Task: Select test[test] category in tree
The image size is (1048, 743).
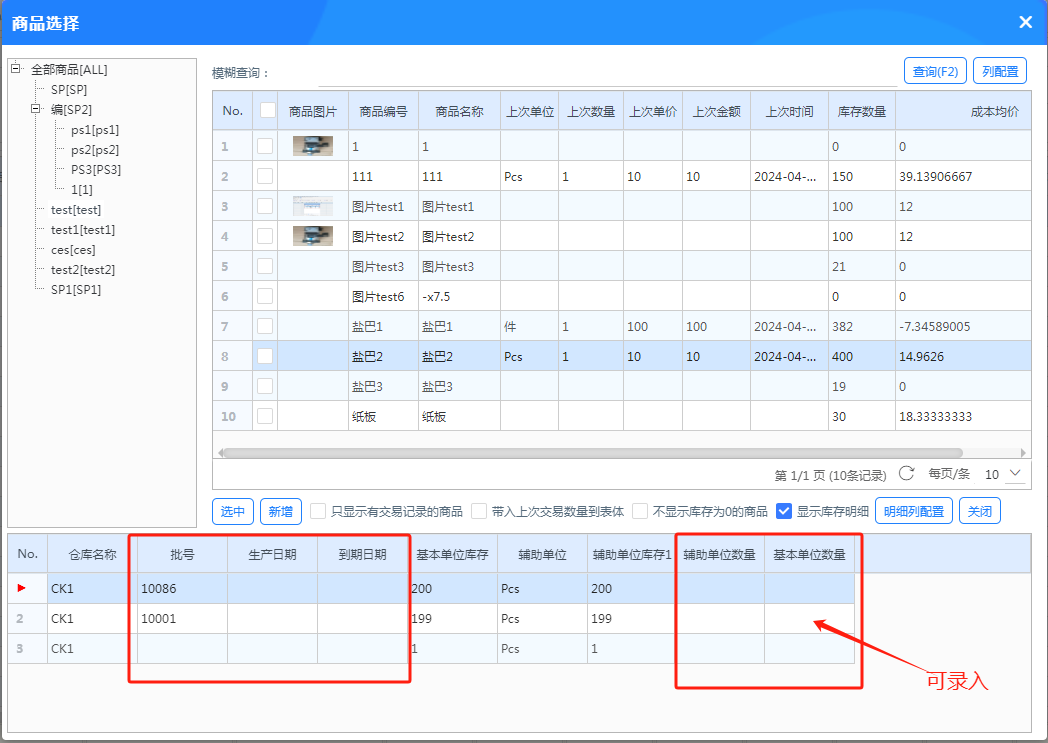Action: pos(76,210)
